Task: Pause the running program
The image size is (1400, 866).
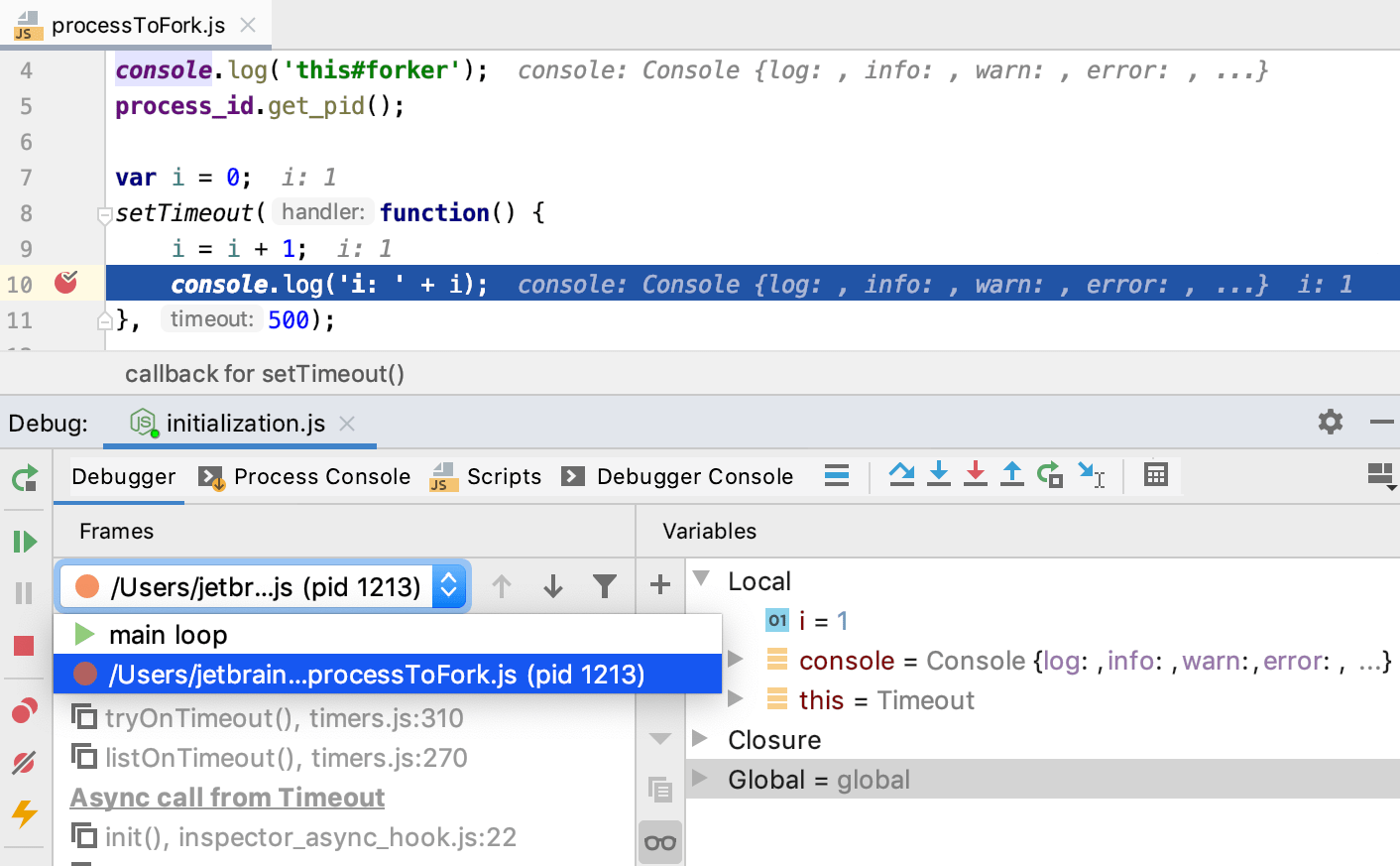Action: (24, 593)
